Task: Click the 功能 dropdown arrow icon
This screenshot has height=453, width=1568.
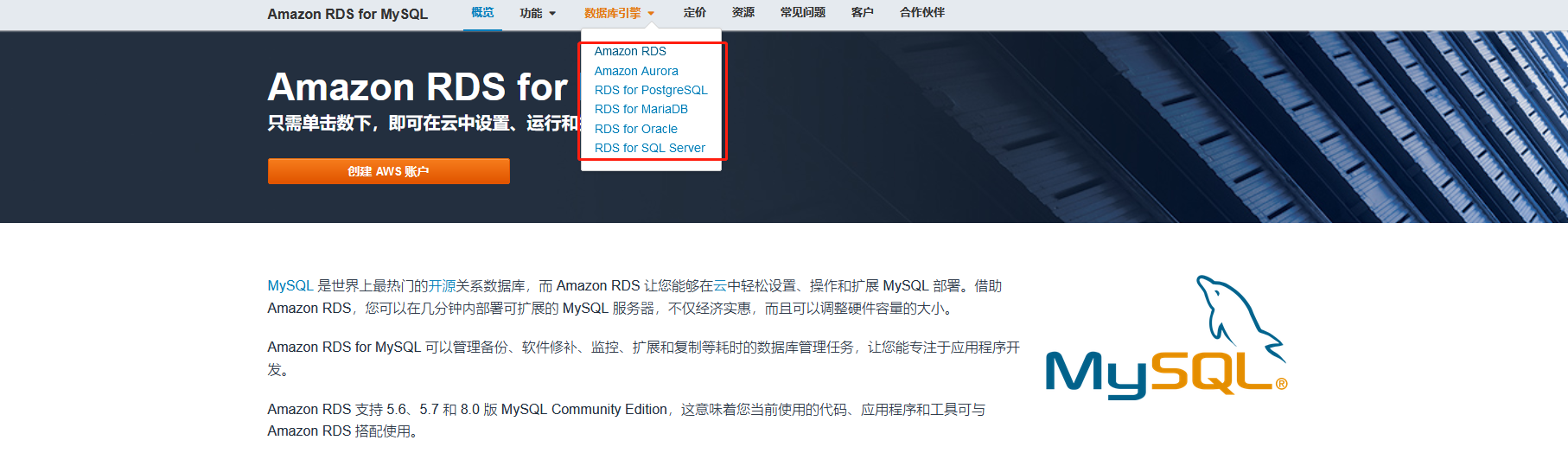Action: (x=552, y=13)
